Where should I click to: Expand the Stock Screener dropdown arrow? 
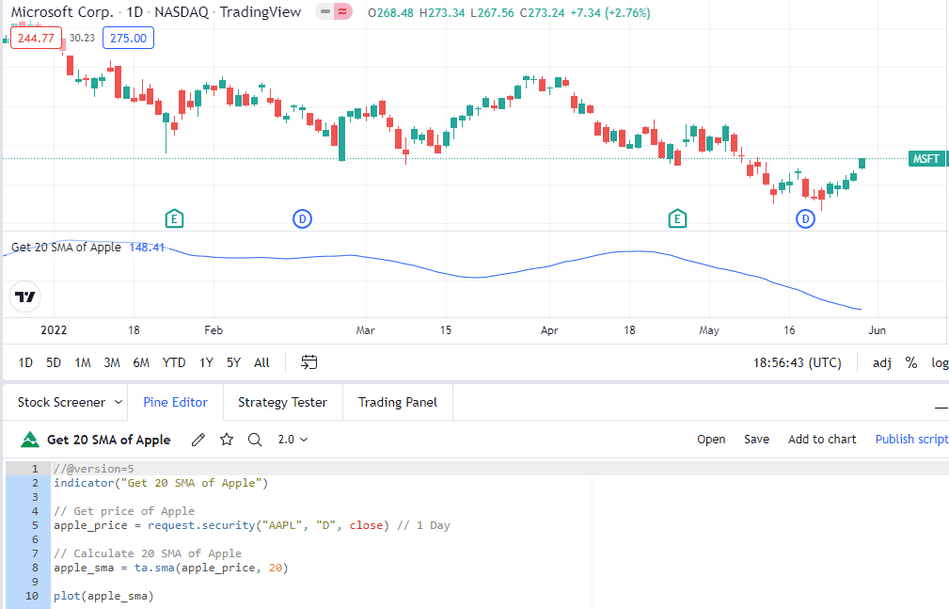click(119, 402)
